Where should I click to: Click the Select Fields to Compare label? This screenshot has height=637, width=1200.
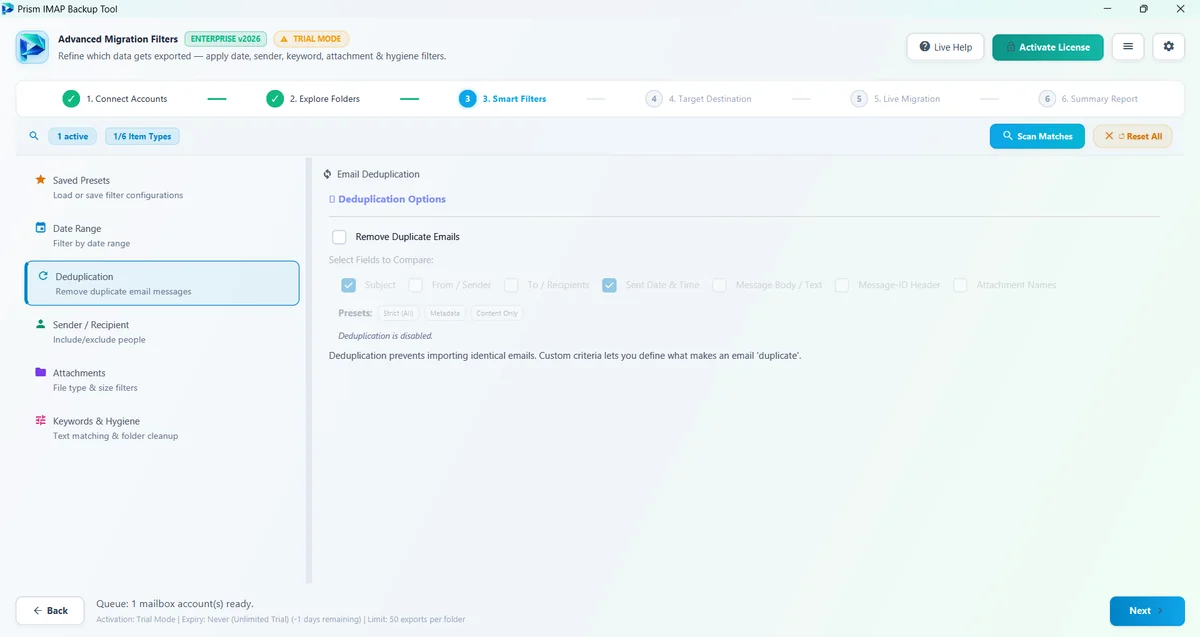(x=381, y=260)
